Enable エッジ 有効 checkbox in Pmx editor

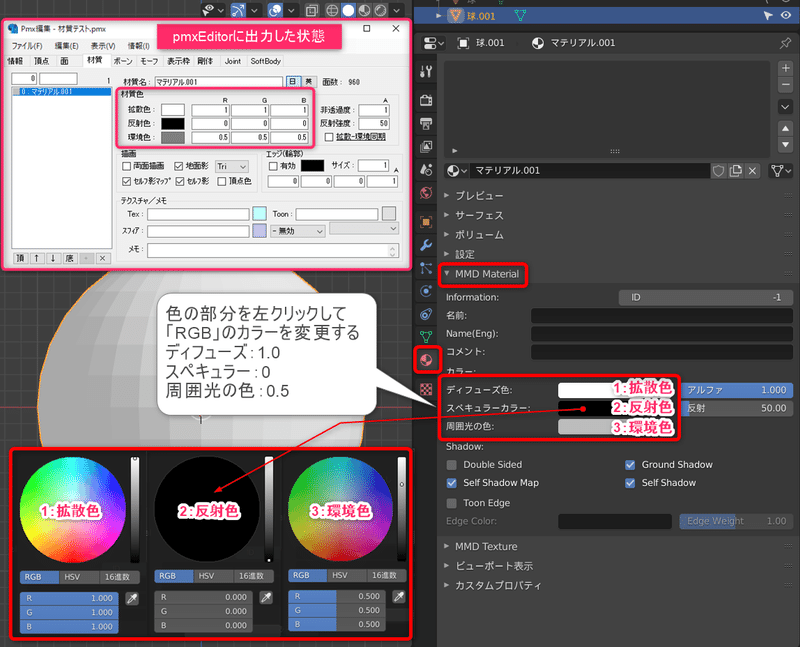pos(273,166)
